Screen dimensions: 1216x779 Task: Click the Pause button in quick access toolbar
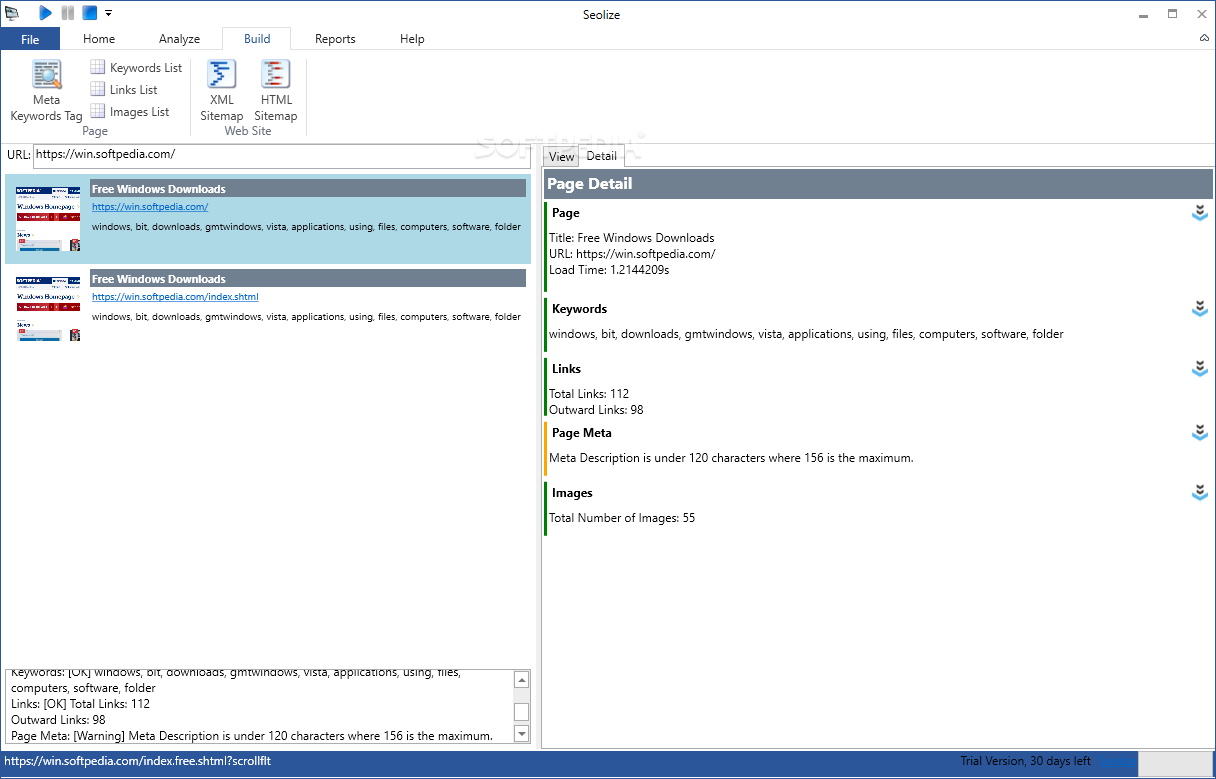click(68, 13)
